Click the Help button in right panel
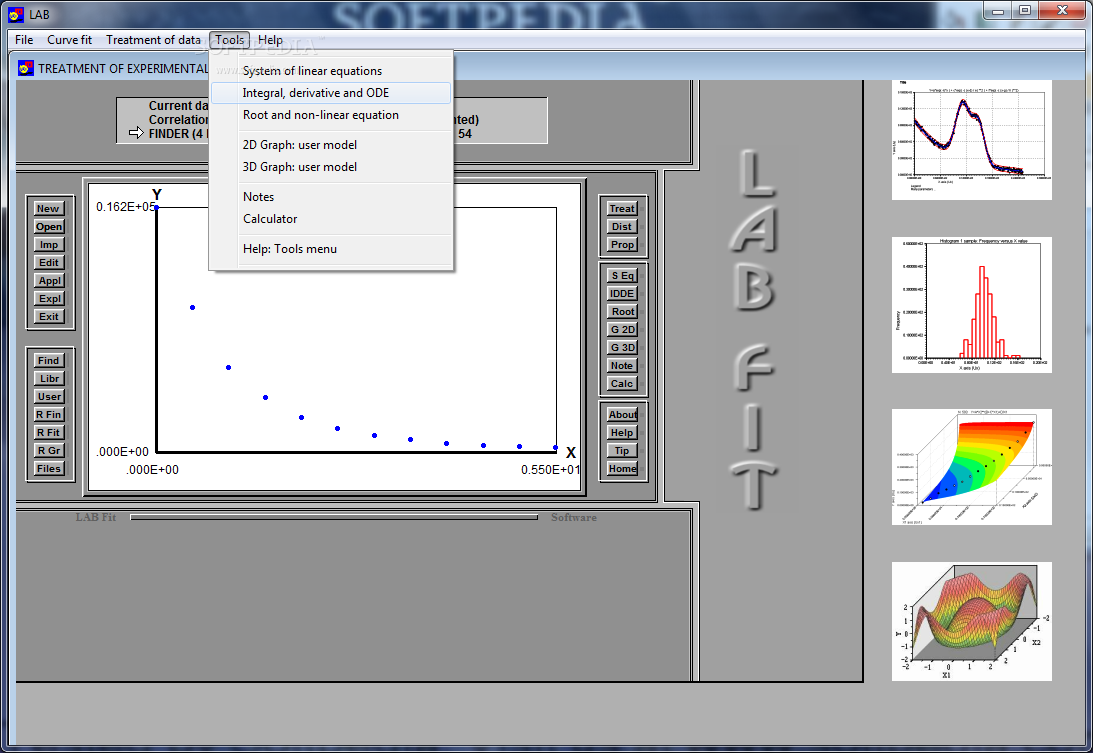Image resolution: width=1093 pixels, height=753 pixels. pyautogui.click(x=622, y=433)
